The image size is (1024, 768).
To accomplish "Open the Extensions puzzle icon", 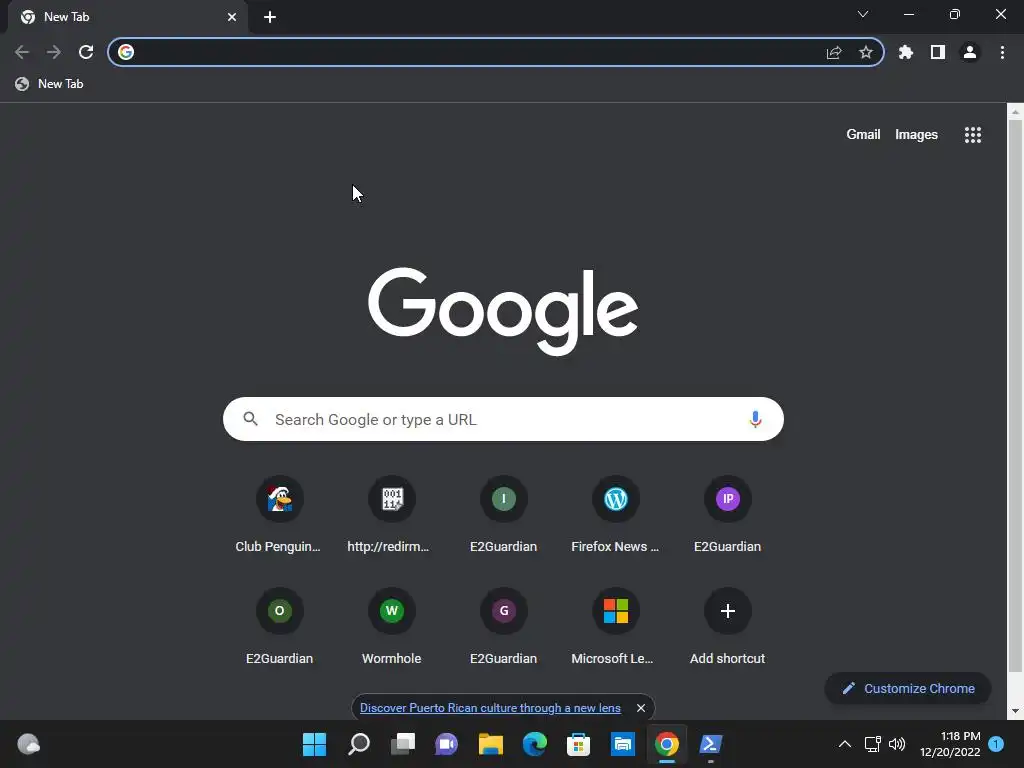I will (x=906, y=52).
